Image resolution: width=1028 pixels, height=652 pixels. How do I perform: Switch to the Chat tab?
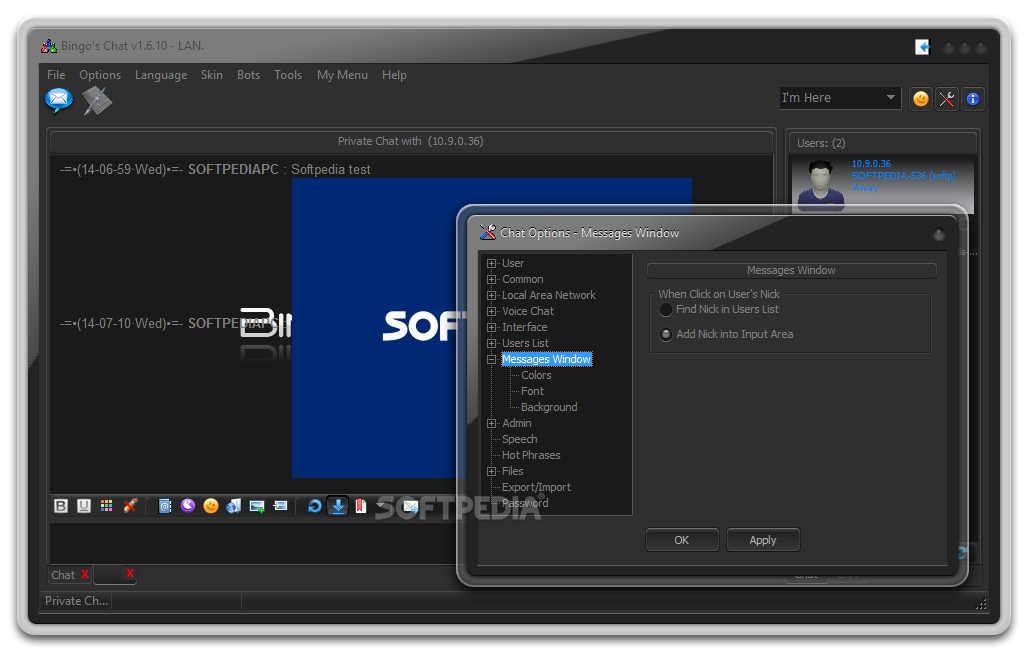tap(64, 575)
